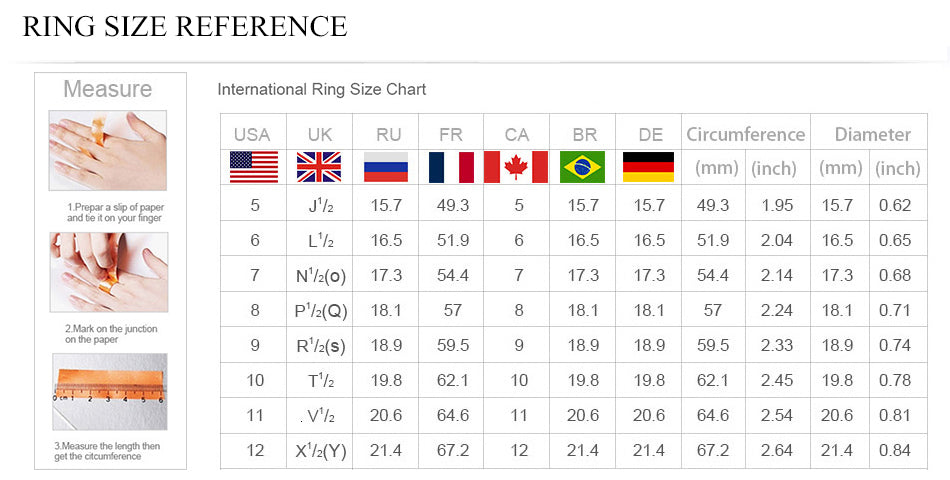Viewport: 950px width, 480px height.
Task: Select the USA size 12 cell
Action: [255, 450]
